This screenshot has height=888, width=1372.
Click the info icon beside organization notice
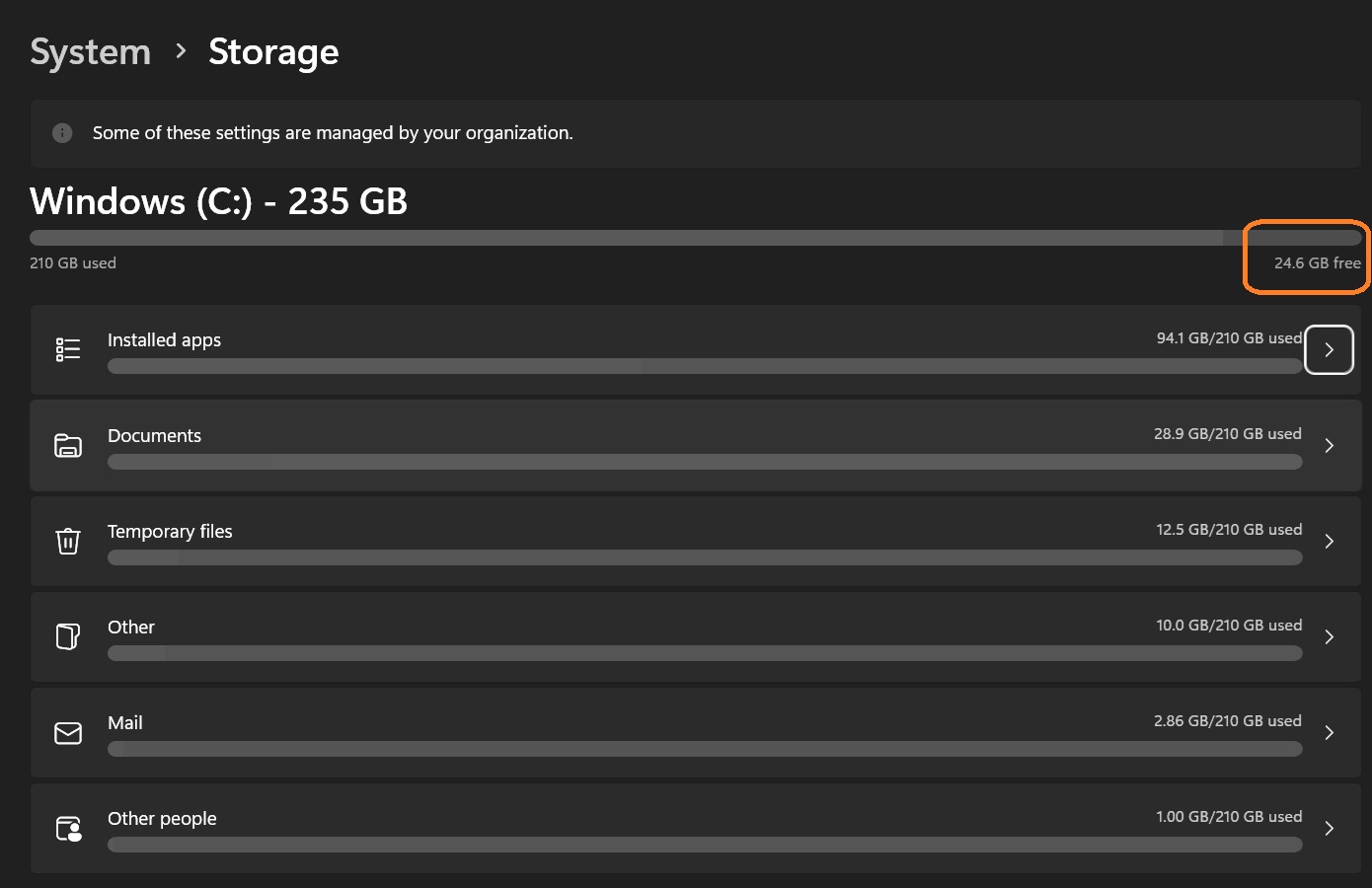(62, 133)
